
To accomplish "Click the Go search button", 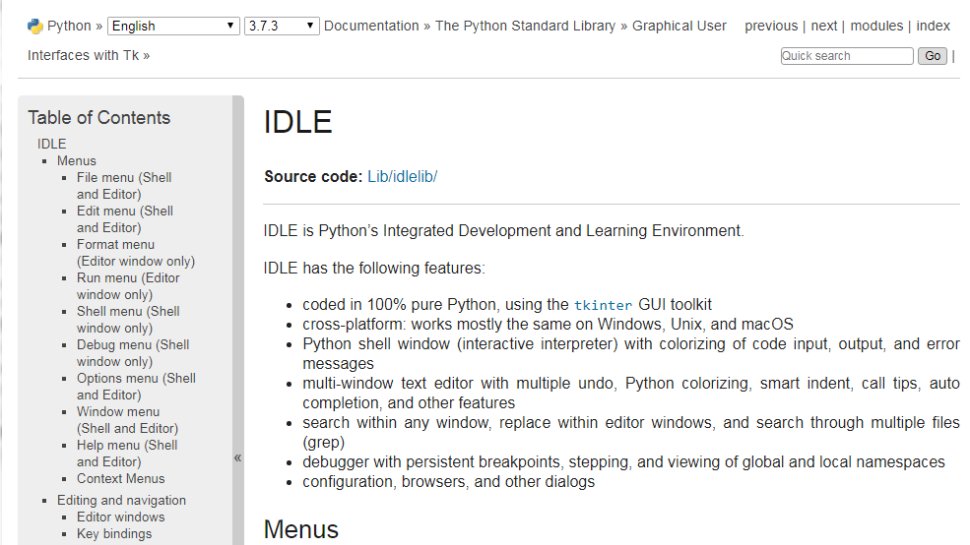I will click(x=932, y=56).
